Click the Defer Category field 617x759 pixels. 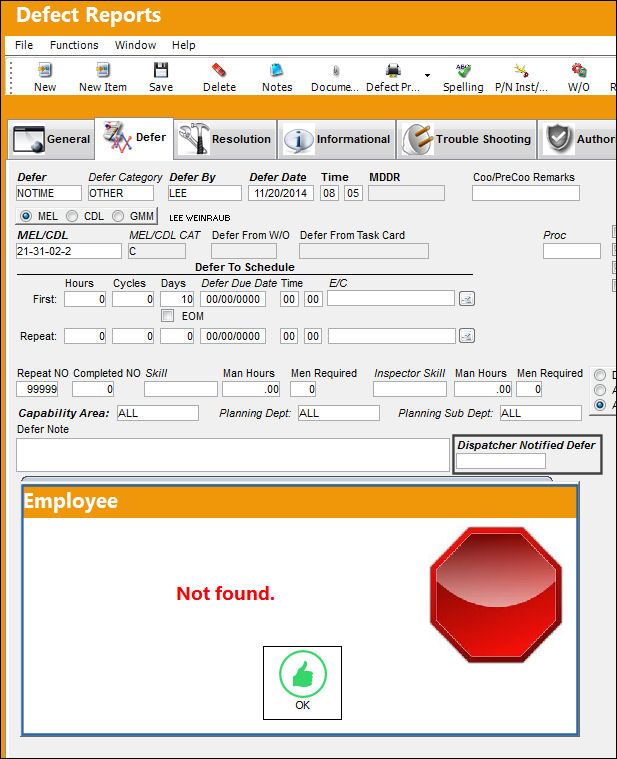tap(121, 193)
